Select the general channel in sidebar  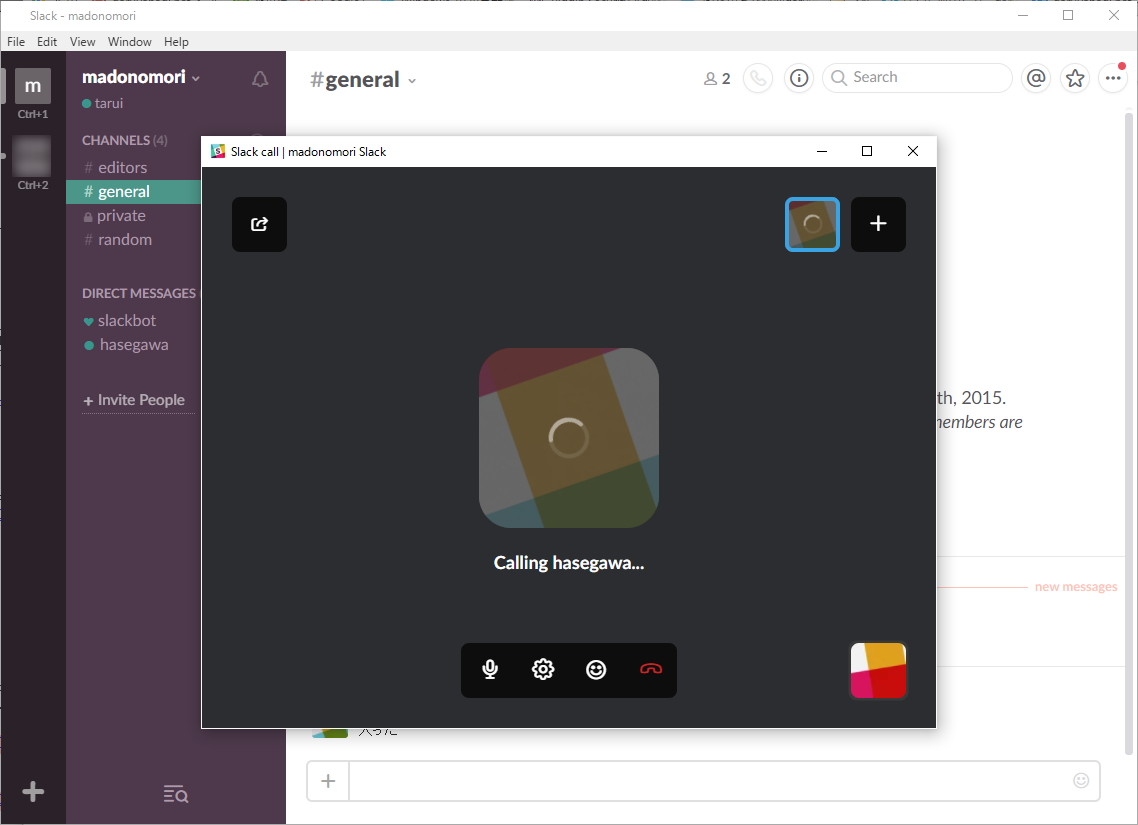134,192
